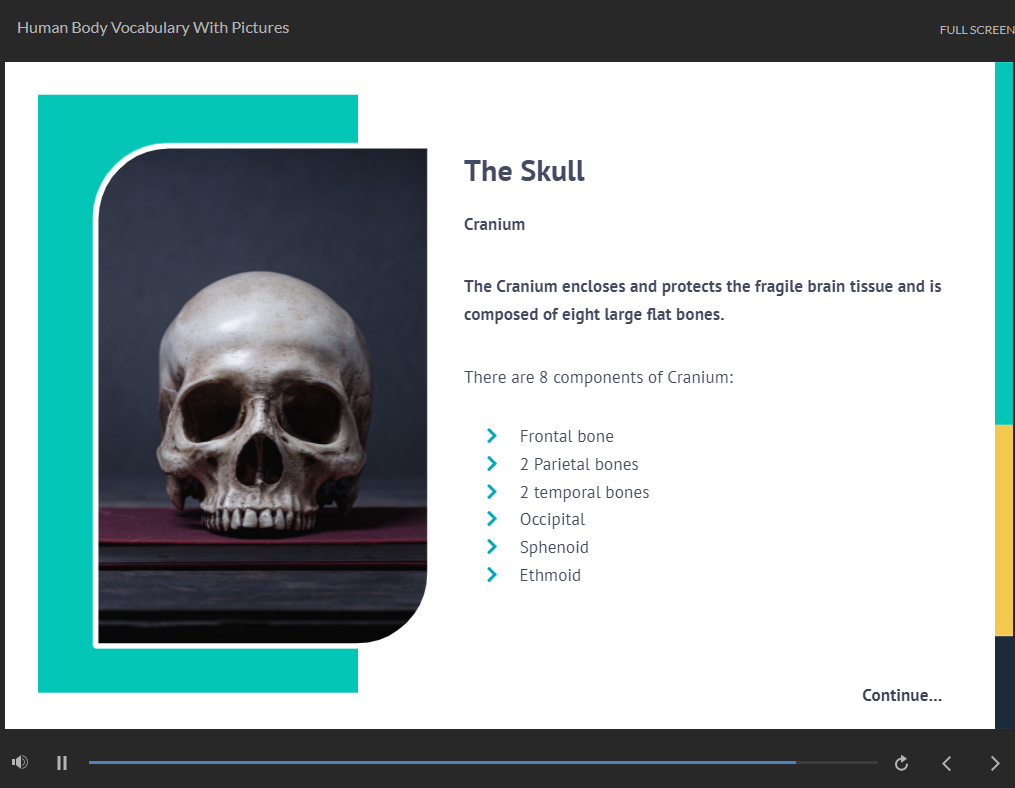Enter full screen mode
Screen dimensions: 1015x788
(976, 30)
